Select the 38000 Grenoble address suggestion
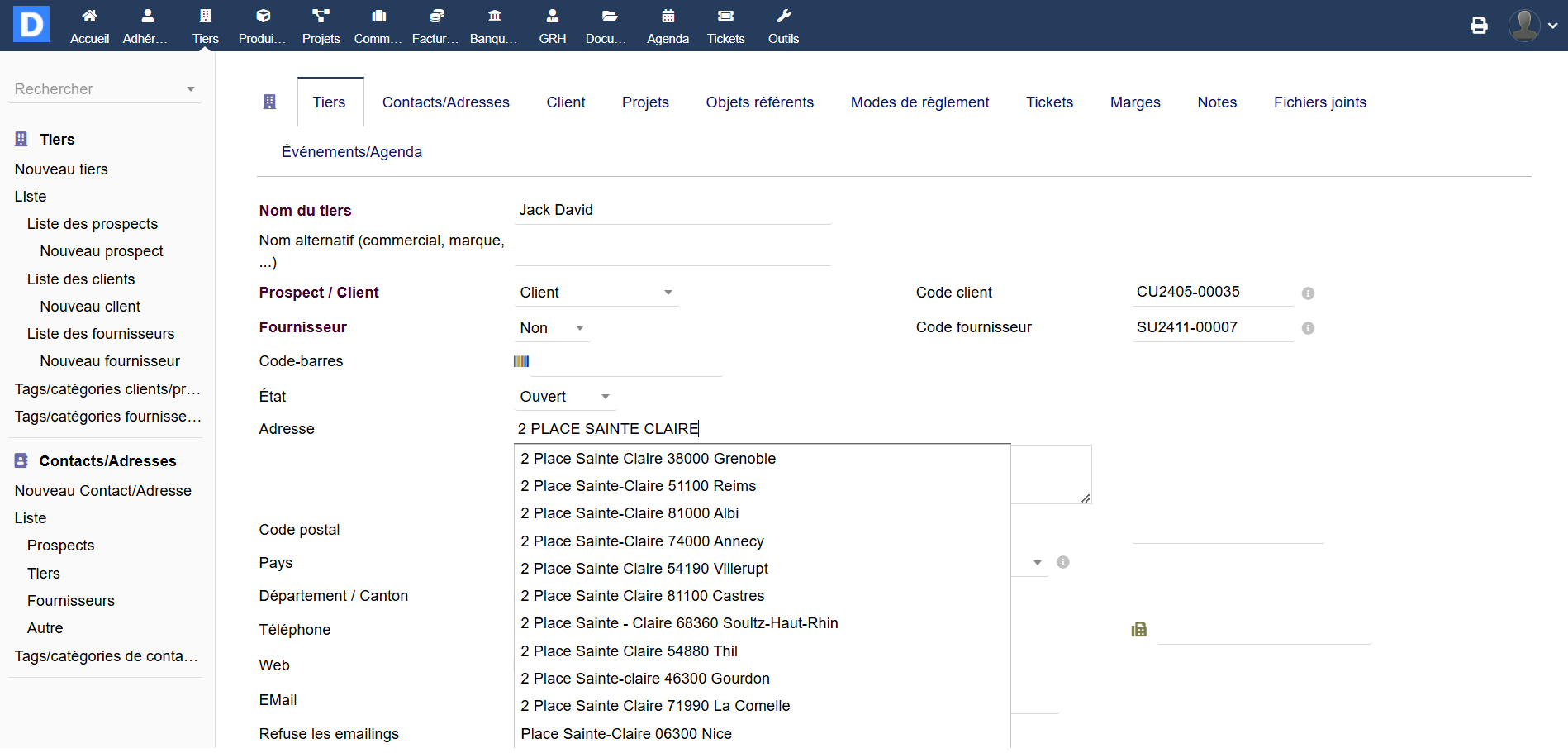This screenshot has height=753, width=1568. [648, 459]
